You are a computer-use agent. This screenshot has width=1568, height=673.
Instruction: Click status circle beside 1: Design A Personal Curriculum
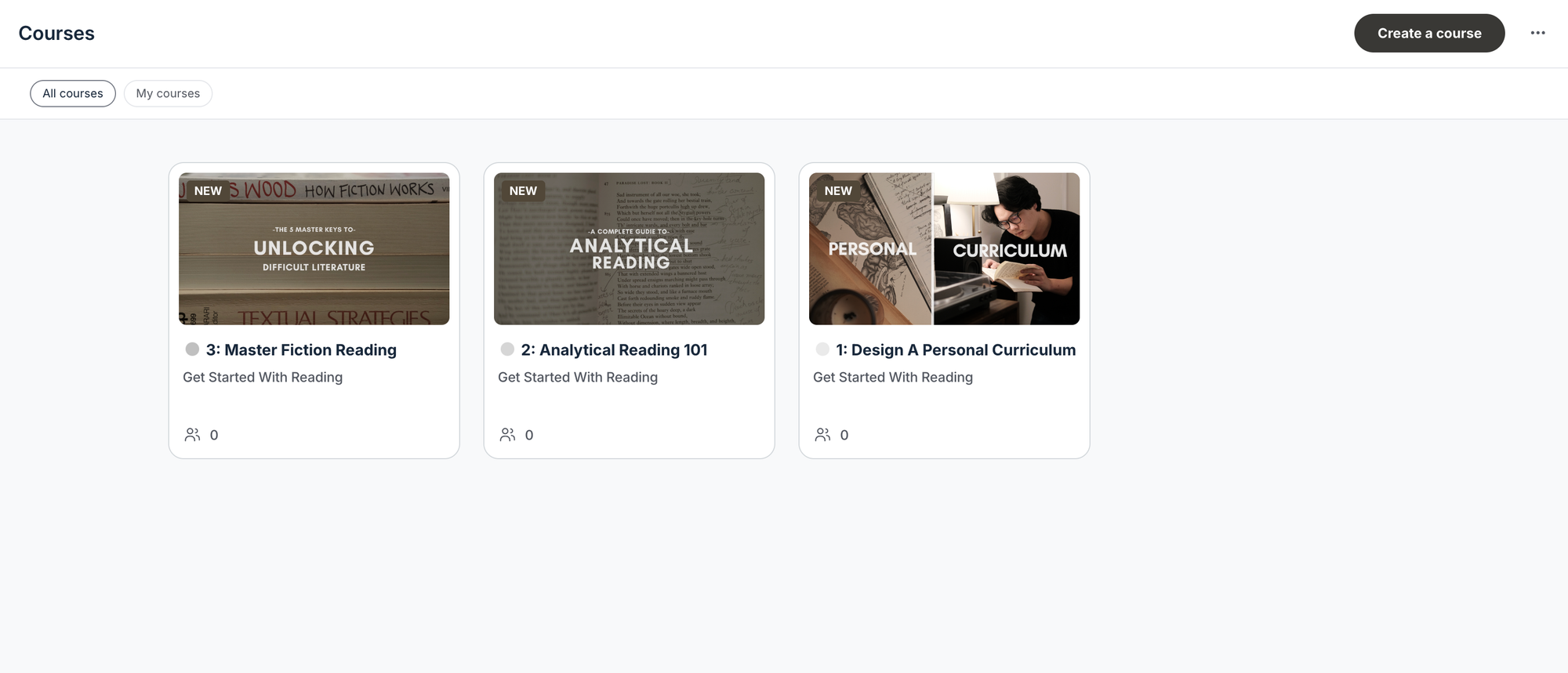(x=822, y=349)
